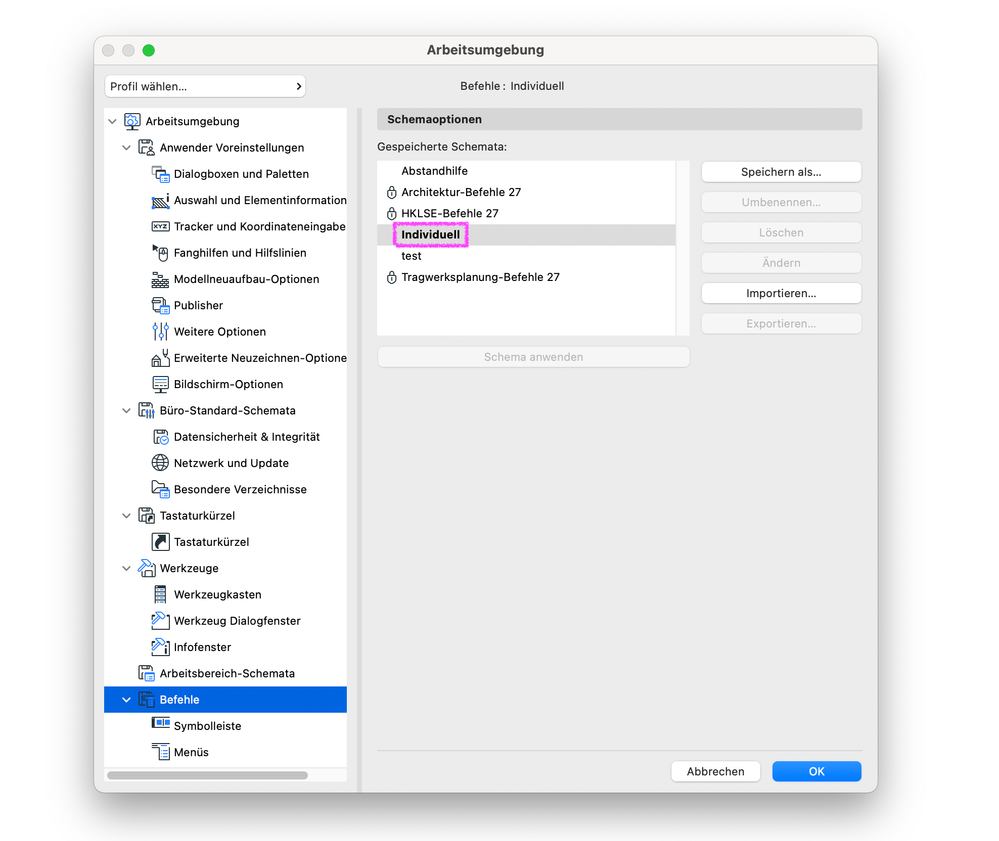The image size is (999, 841).
Task: Confirm with the OK button
Action: coord(817,772)
